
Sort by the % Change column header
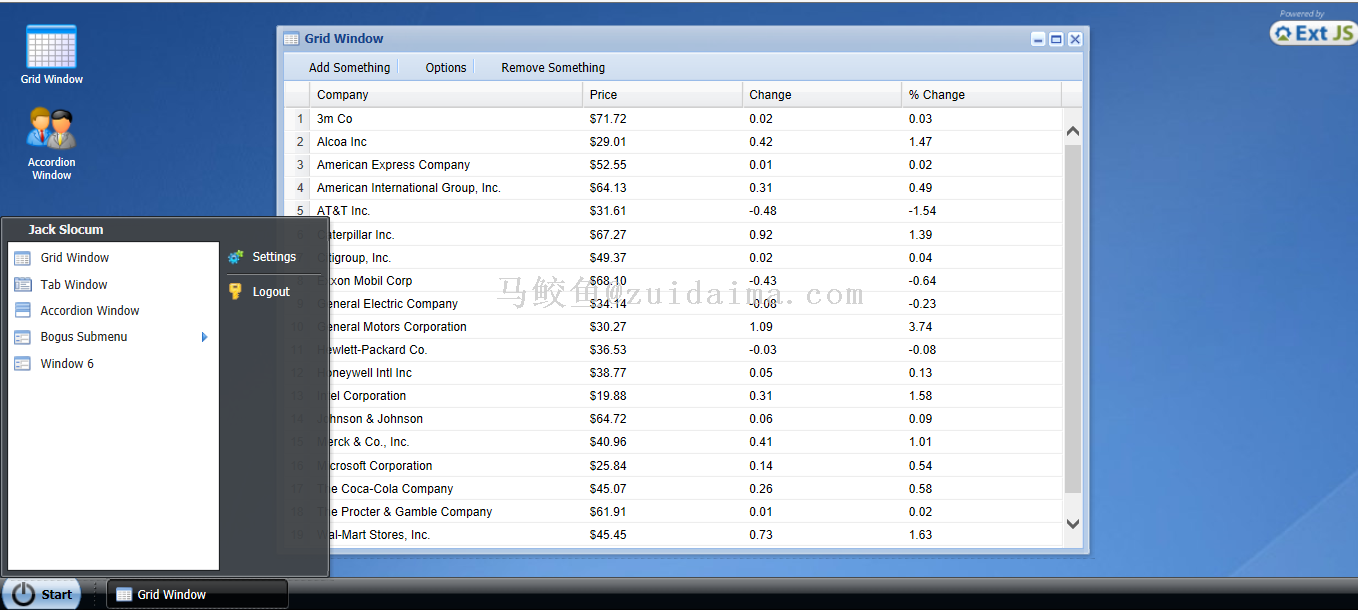point(981,95)
